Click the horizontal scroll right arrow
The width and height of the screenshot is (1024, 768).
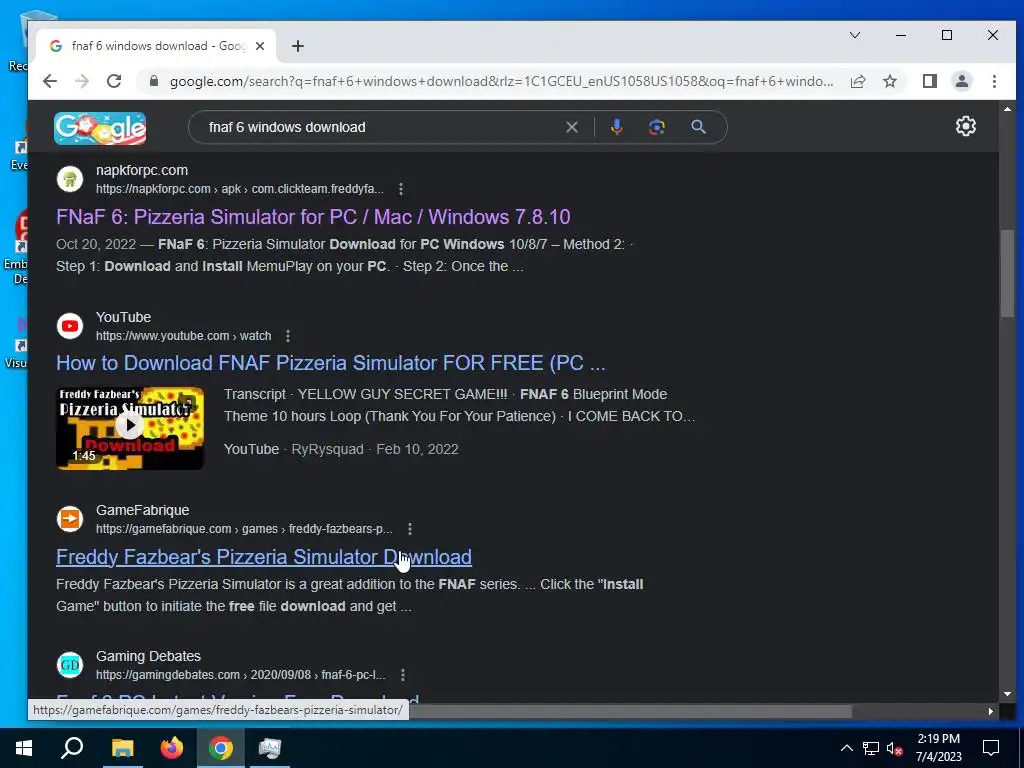(991, 711)
